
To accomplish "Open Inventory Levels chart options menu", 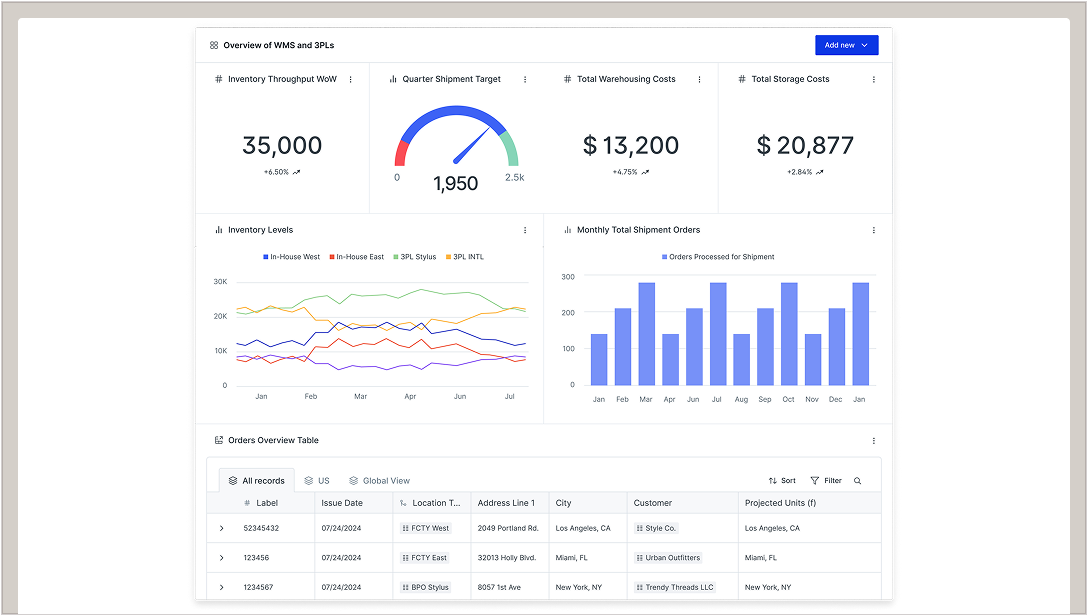I will point(525,230).
